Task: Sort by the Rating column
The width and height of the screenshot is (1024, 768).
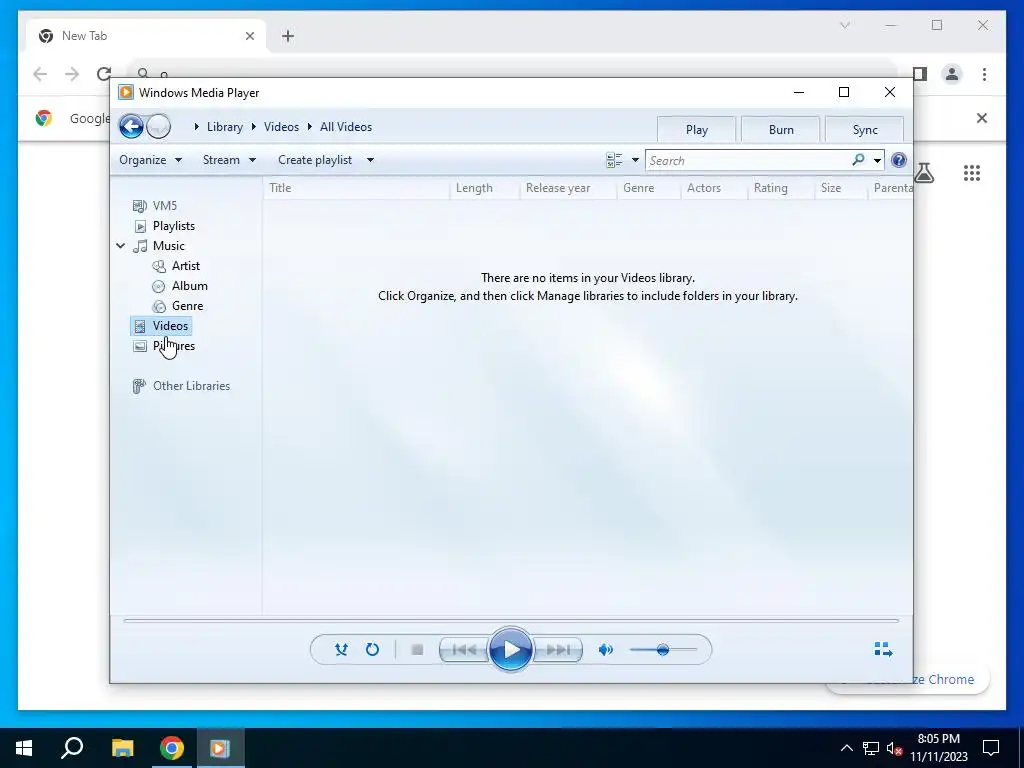Action: point(781,188)
